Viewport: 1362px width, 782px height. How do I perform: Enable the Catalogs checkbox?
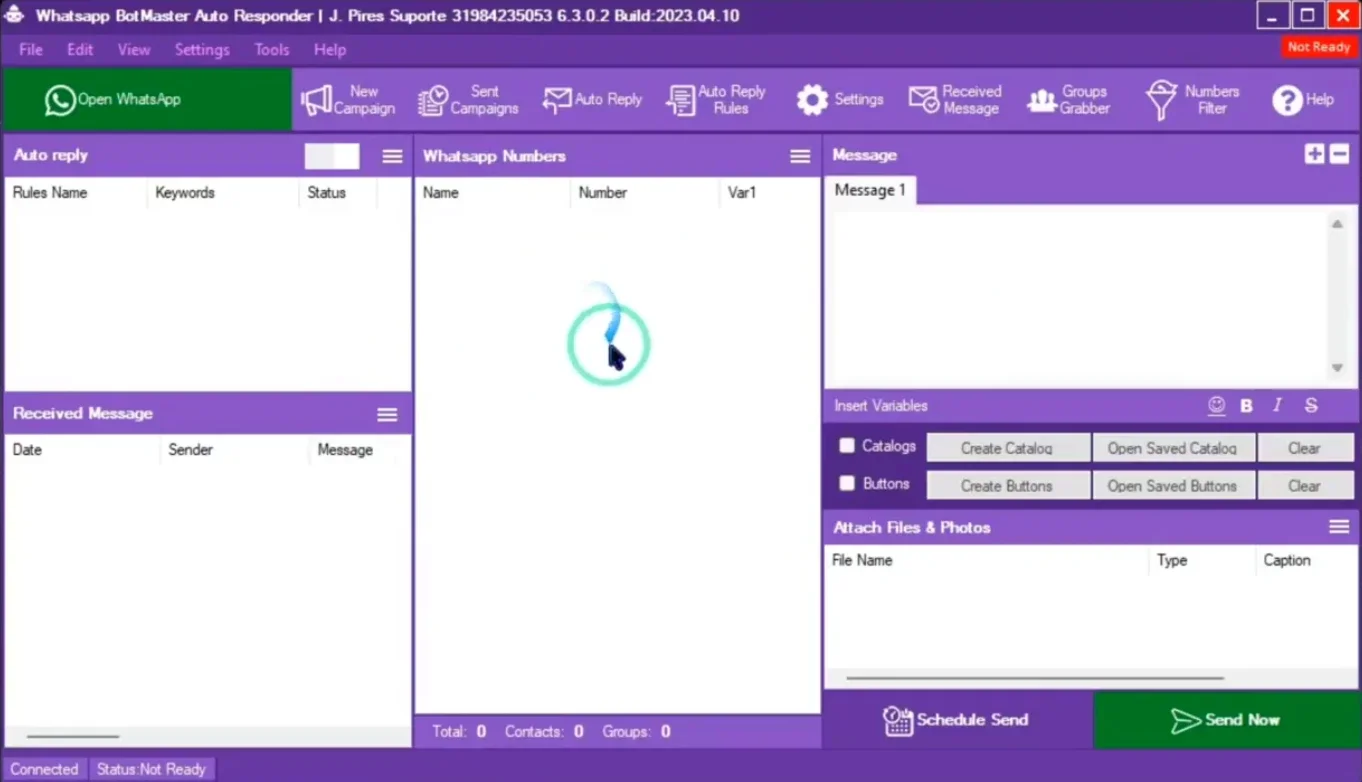click(x=847, y=446)
